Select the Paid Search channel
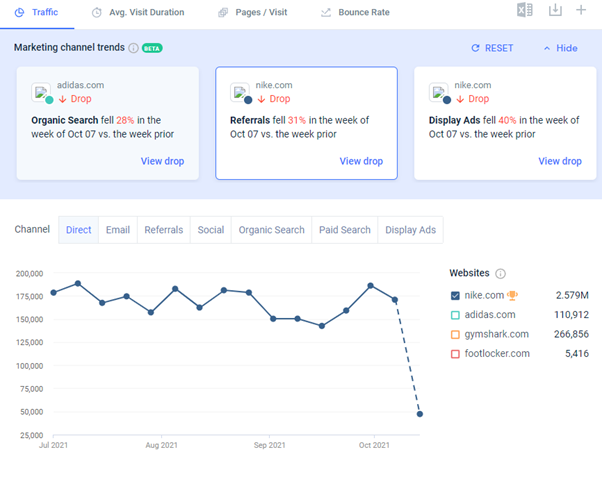The height and width of the screenshot is (477, 602). pyautogui.click(x=344, y=230)
